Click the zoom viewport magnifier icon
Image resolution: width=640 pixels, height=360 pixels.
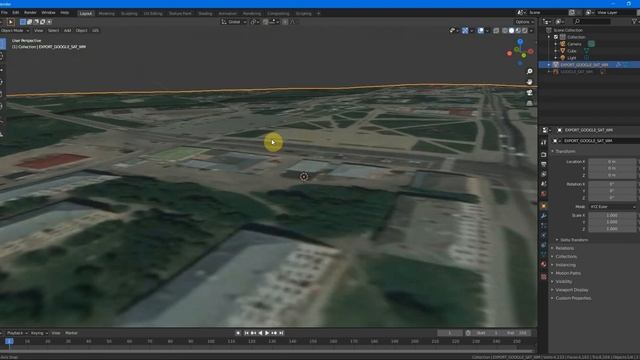pyautogui.click(x=529, y=71)
